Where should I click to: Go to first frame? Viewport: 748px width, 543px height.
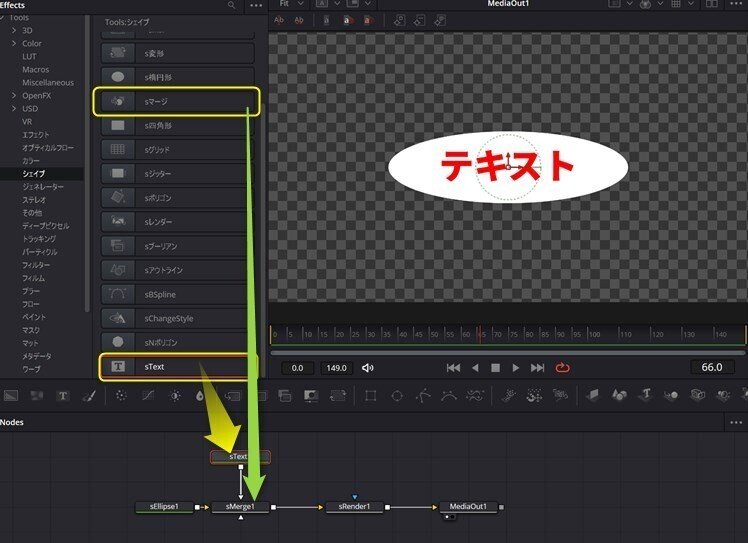point(453,367)
